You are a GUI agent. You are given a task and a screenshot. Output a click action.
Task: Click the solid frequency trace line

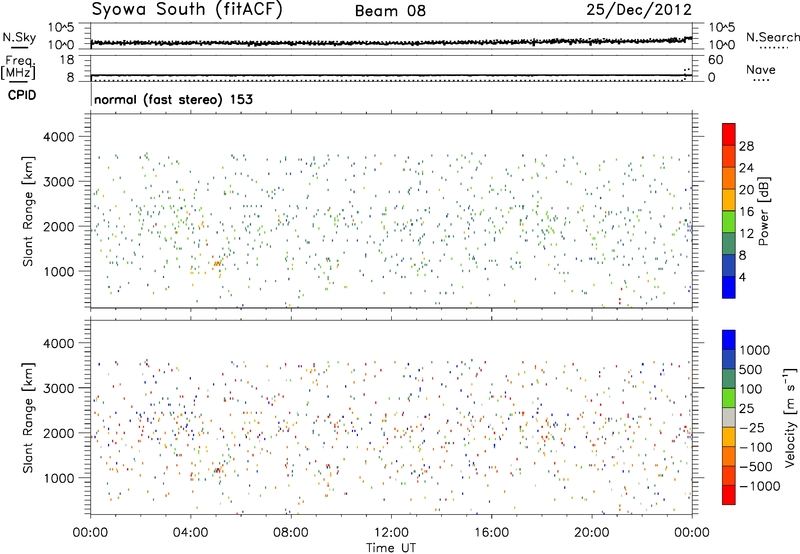point(391,75)
